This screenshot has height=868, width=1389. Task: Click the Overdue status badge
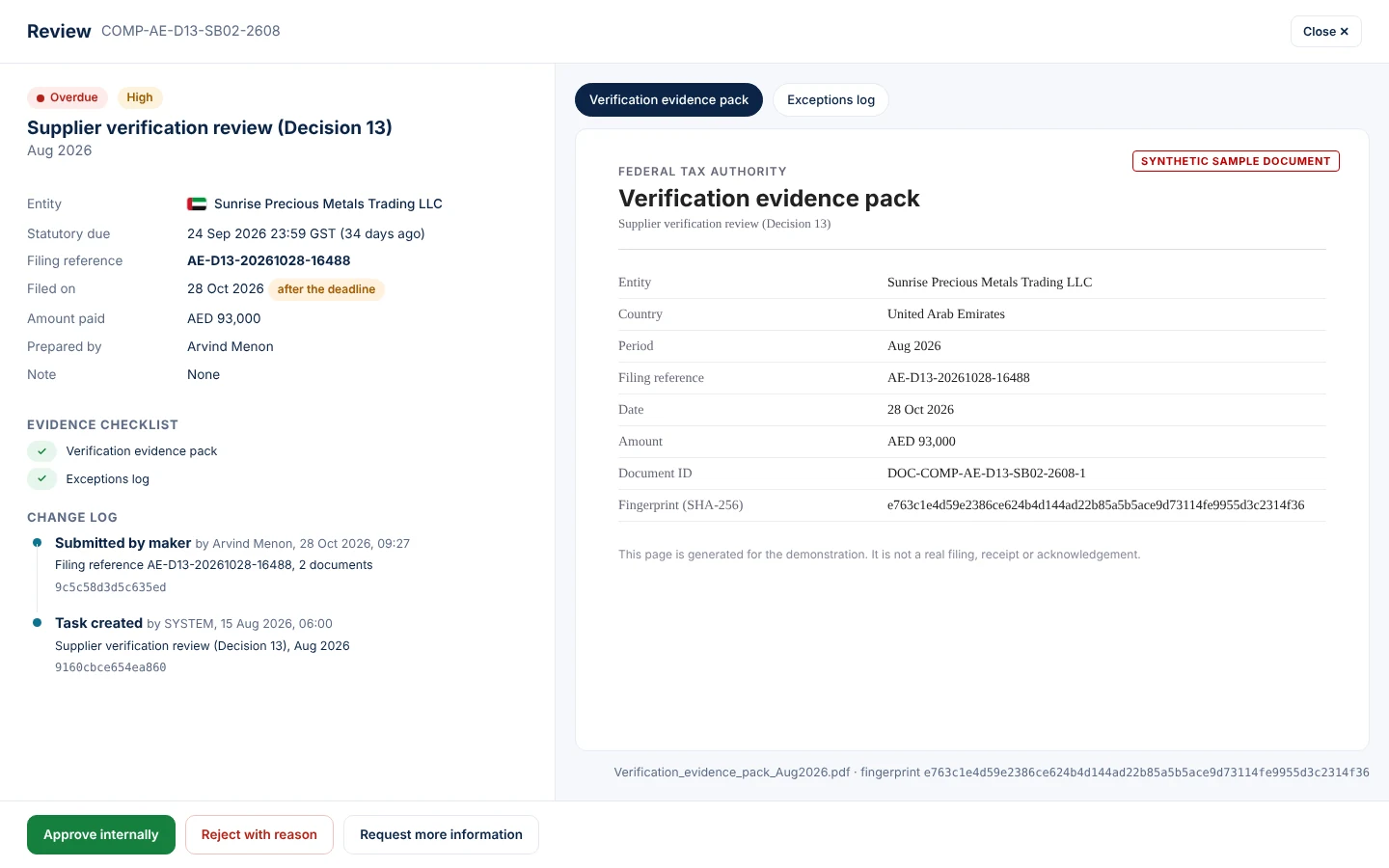67,97
